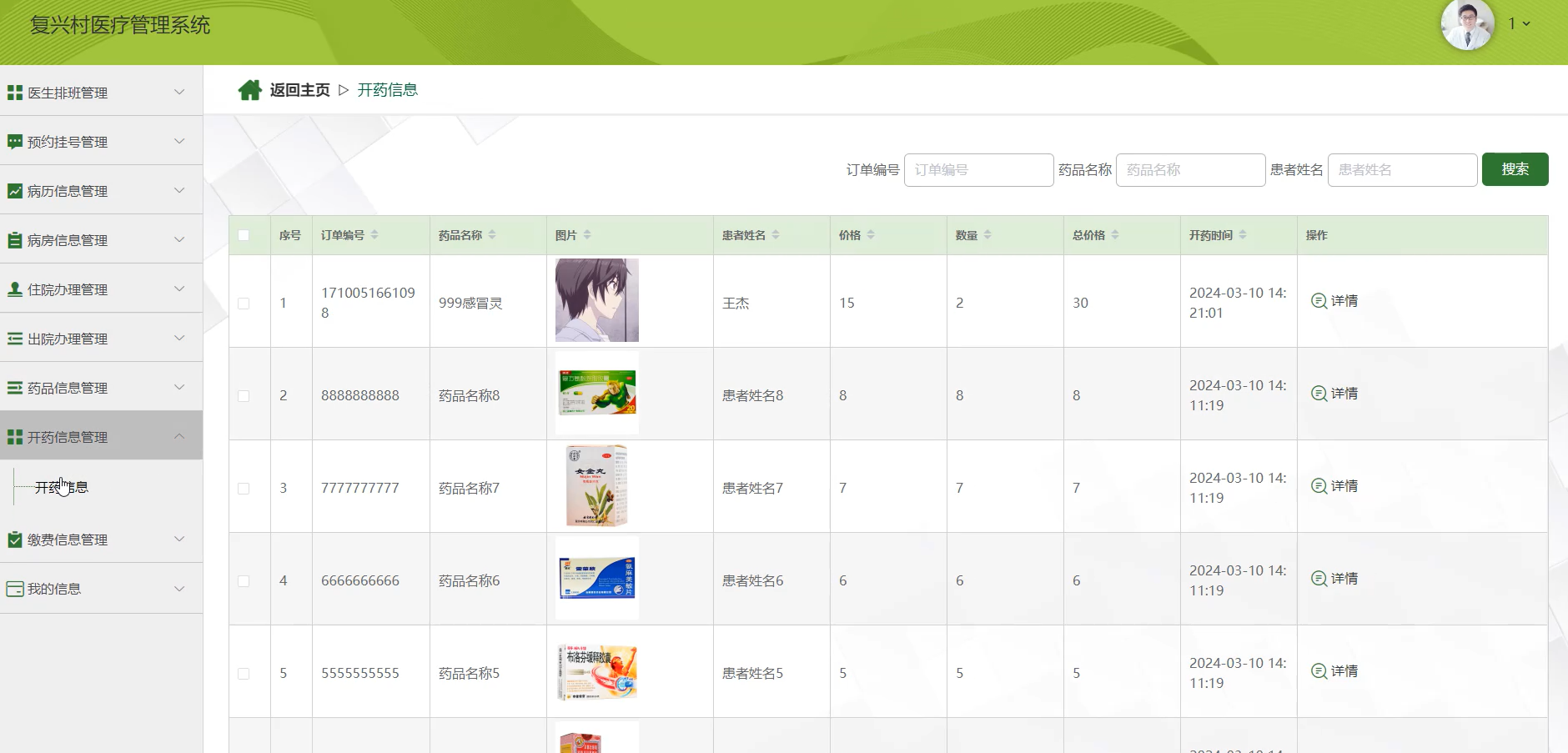
Task: Expand 住院办理管理 with its chevron
Action: (179, 289)
